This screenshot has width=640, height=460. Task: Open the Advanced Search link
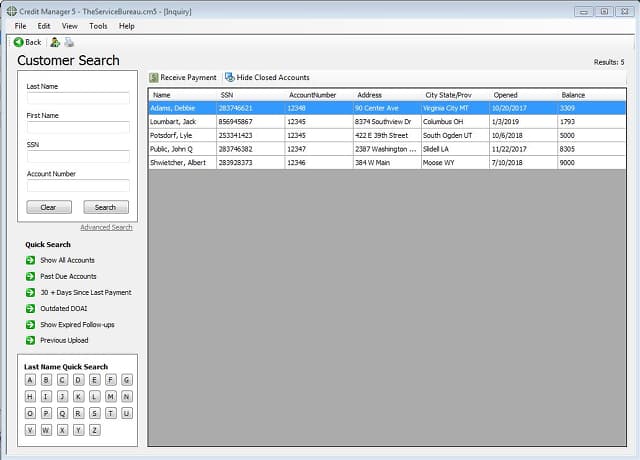pyautogui.click(x=106, y=227)
